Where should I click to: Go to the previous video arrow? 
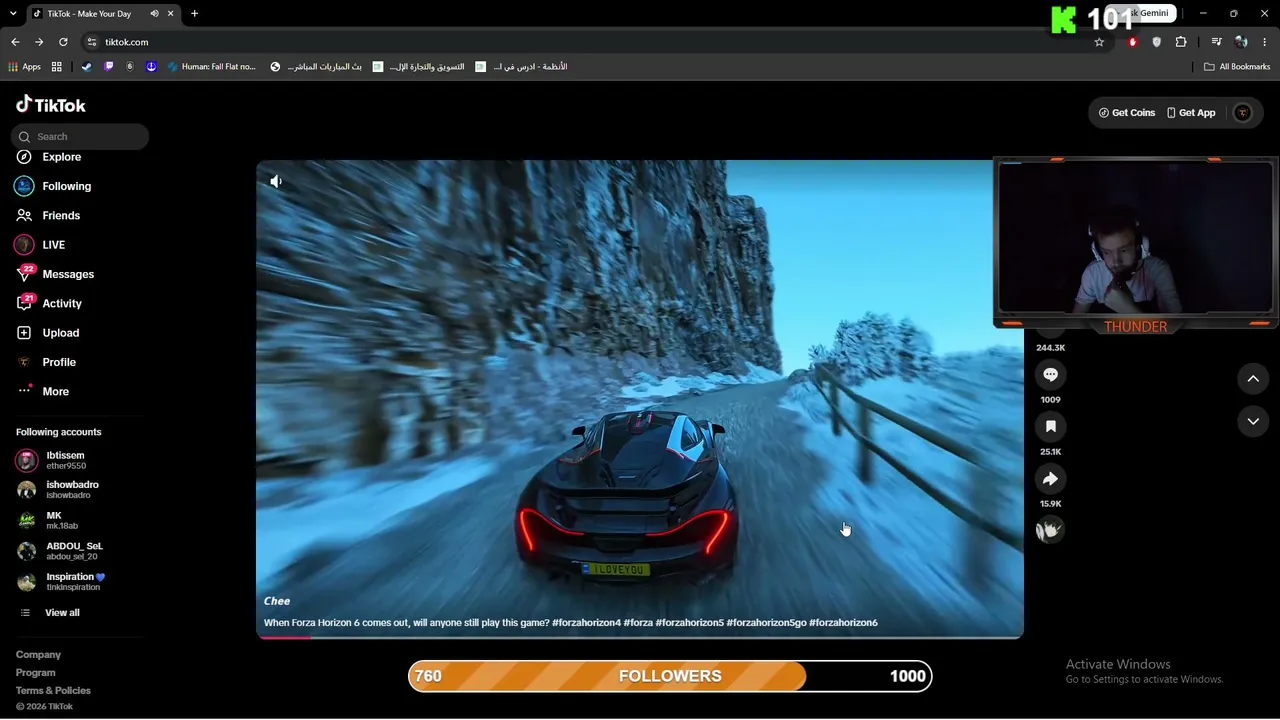pyautogui.click(x=1253, y=379)
